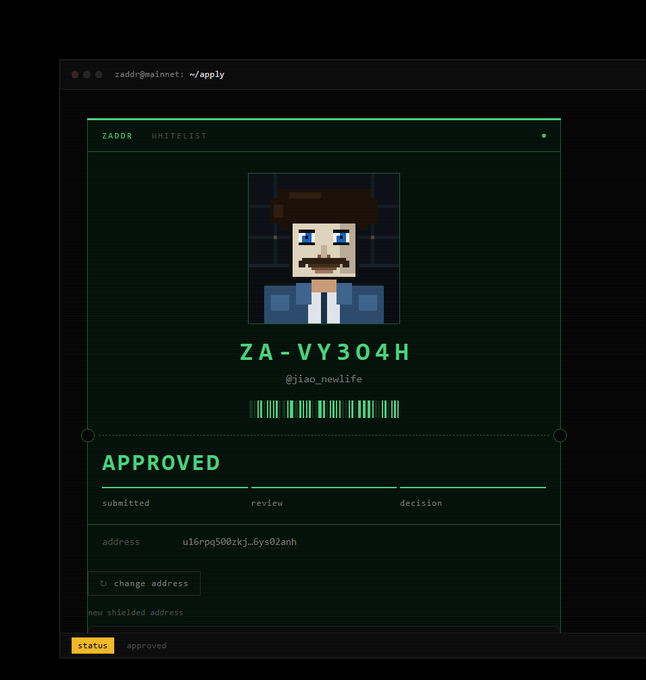Screen dimensions: 646x680
Task: Switch to the WHITELIST tab
Action: coord(179,136)
